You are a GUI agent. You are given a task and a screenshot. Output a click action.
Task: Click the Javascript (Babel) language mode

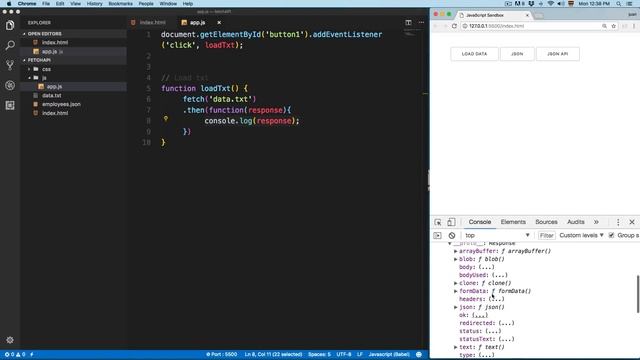(x=389, y=354)
